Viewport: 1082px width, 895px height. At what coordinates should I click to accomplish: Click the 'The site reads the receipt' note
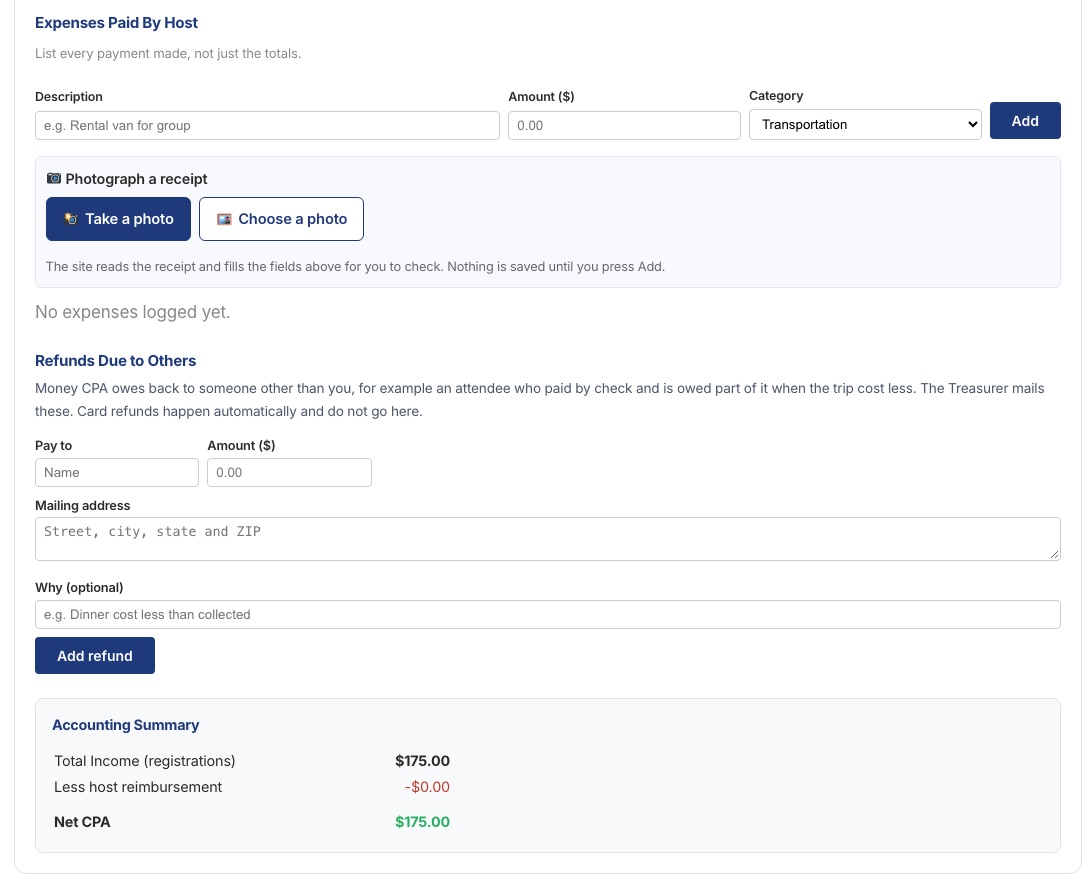(355, 267)
